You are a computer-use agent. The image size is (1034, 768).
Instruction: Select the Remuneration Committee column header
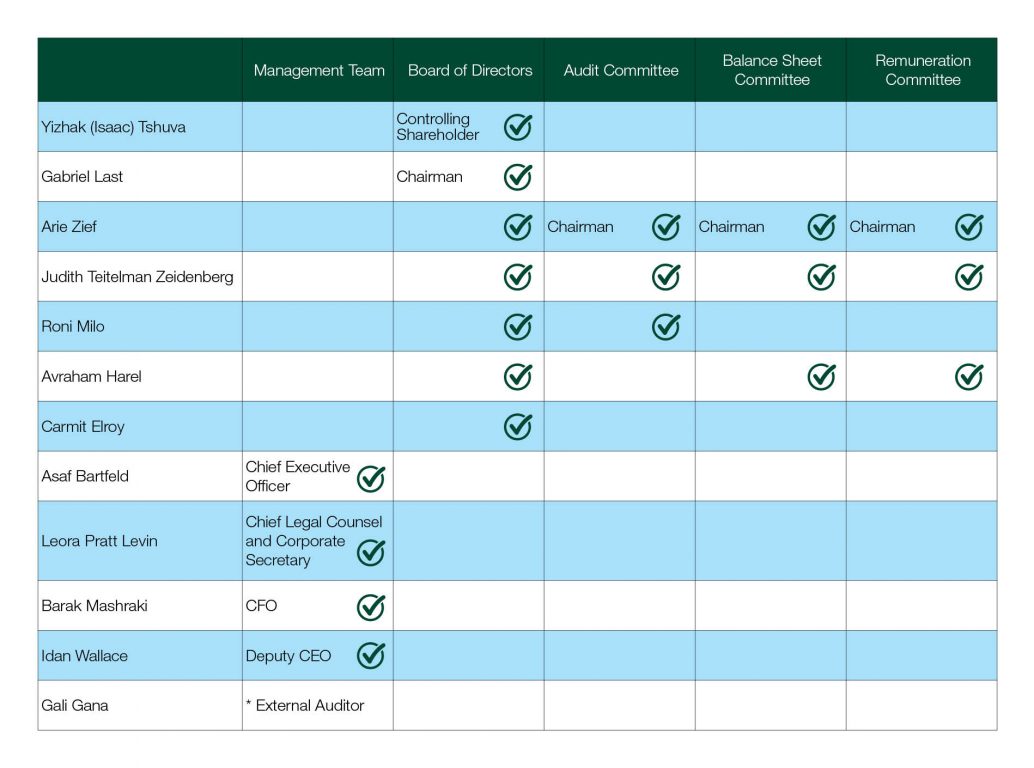pos(923,70)
